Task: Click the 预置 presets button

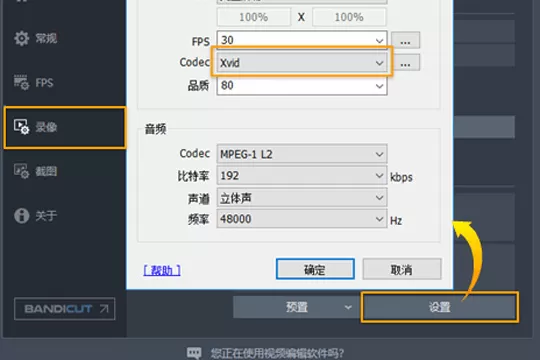Action: pos(297,307)
